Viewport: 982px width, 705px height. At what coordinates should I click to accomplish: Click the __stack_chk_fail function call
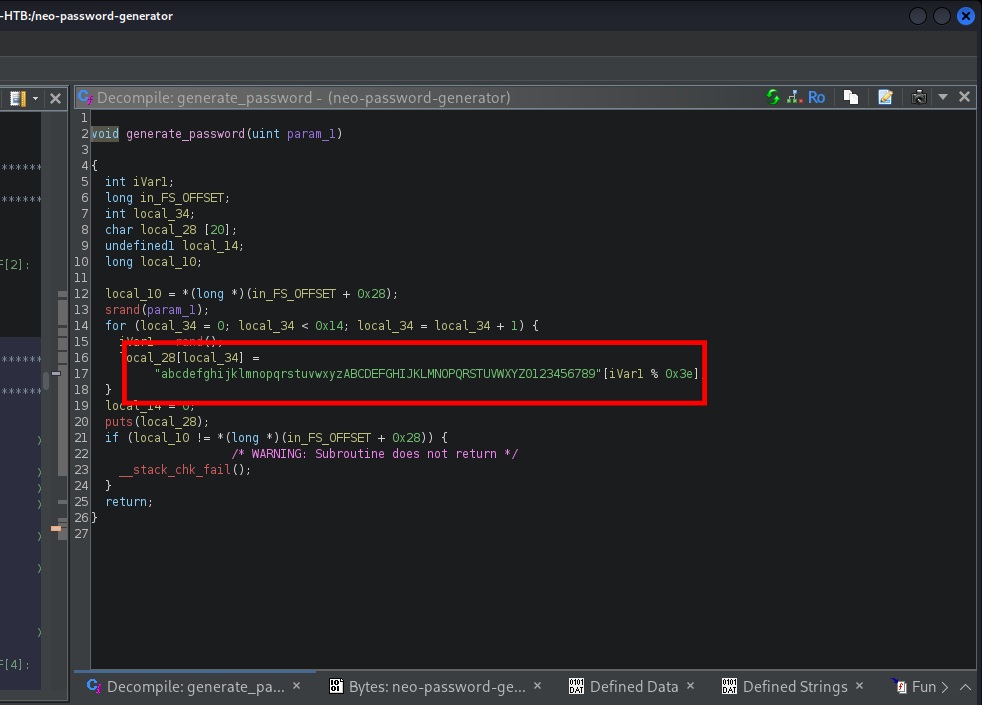[175, 470]
